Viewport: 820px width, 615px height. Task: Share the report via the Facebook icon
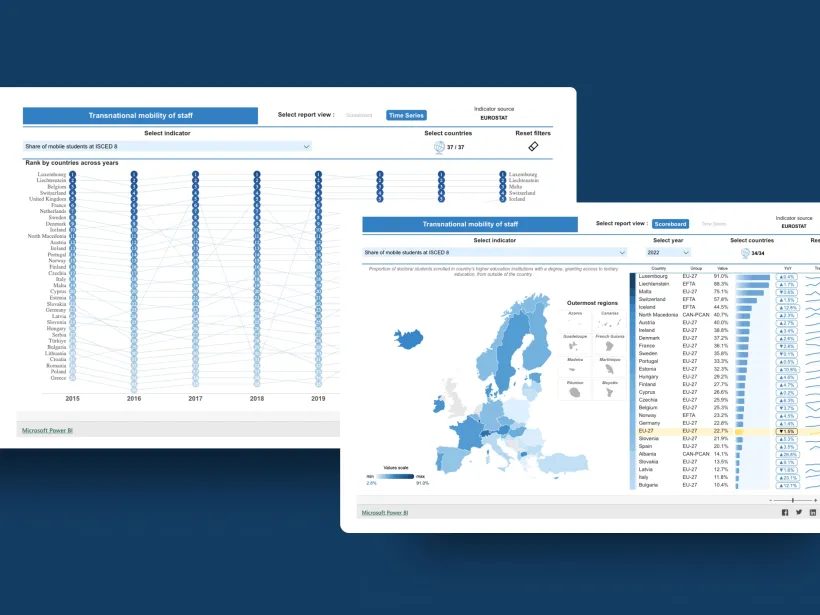coord(785,512)
